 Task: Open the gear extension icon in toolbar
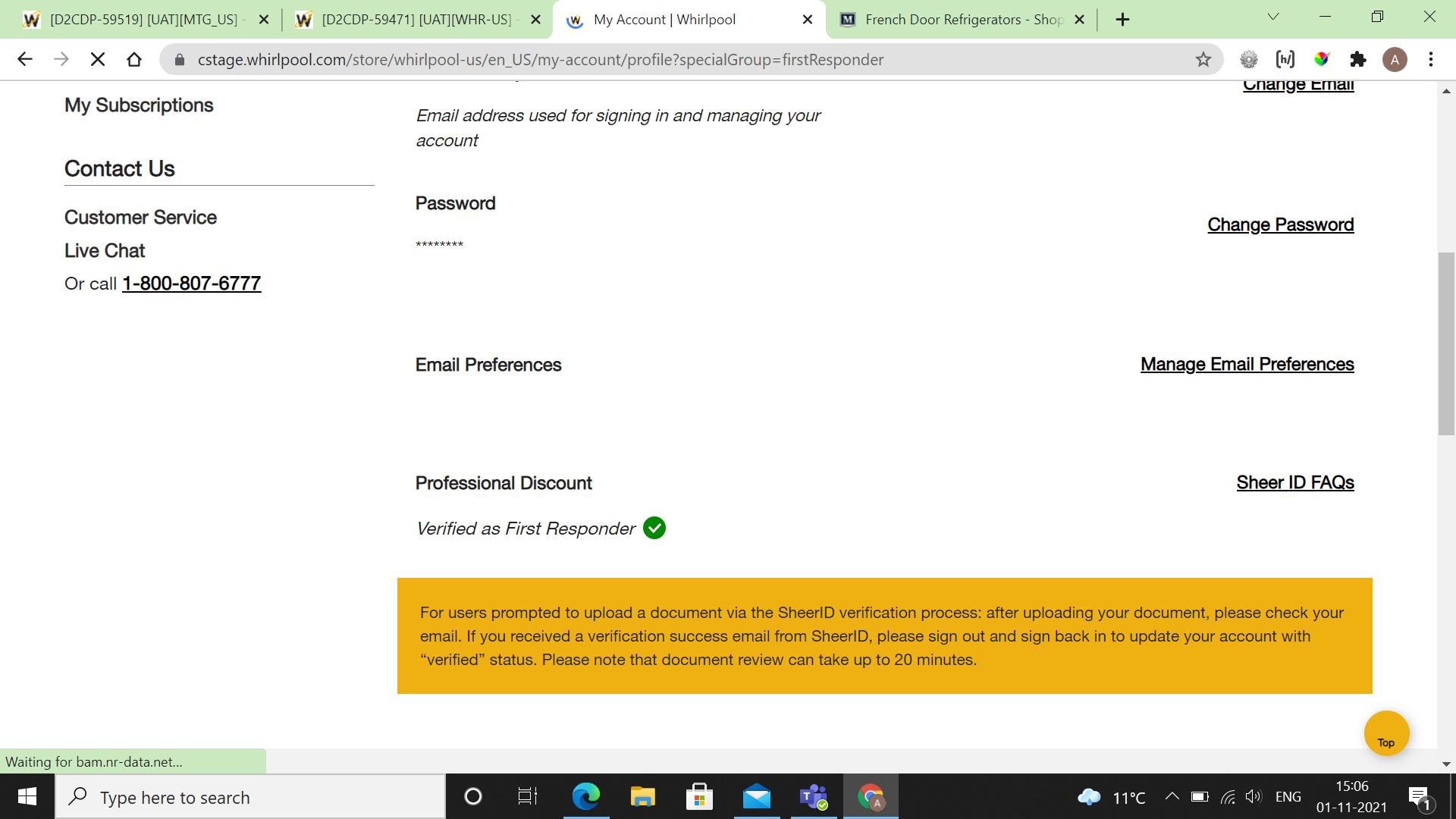(1249, 59)
